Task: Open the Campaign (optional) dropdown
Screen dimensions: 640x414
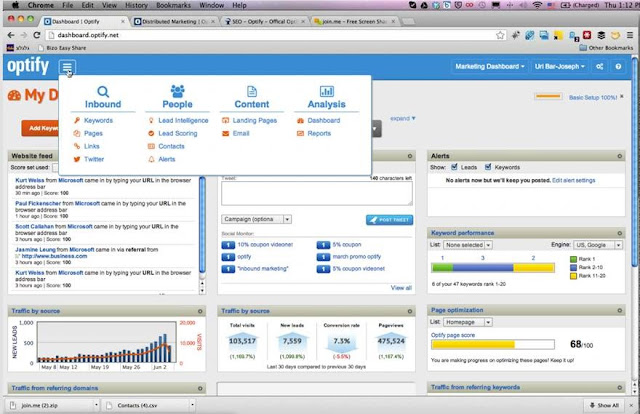Action: point(256,219)
